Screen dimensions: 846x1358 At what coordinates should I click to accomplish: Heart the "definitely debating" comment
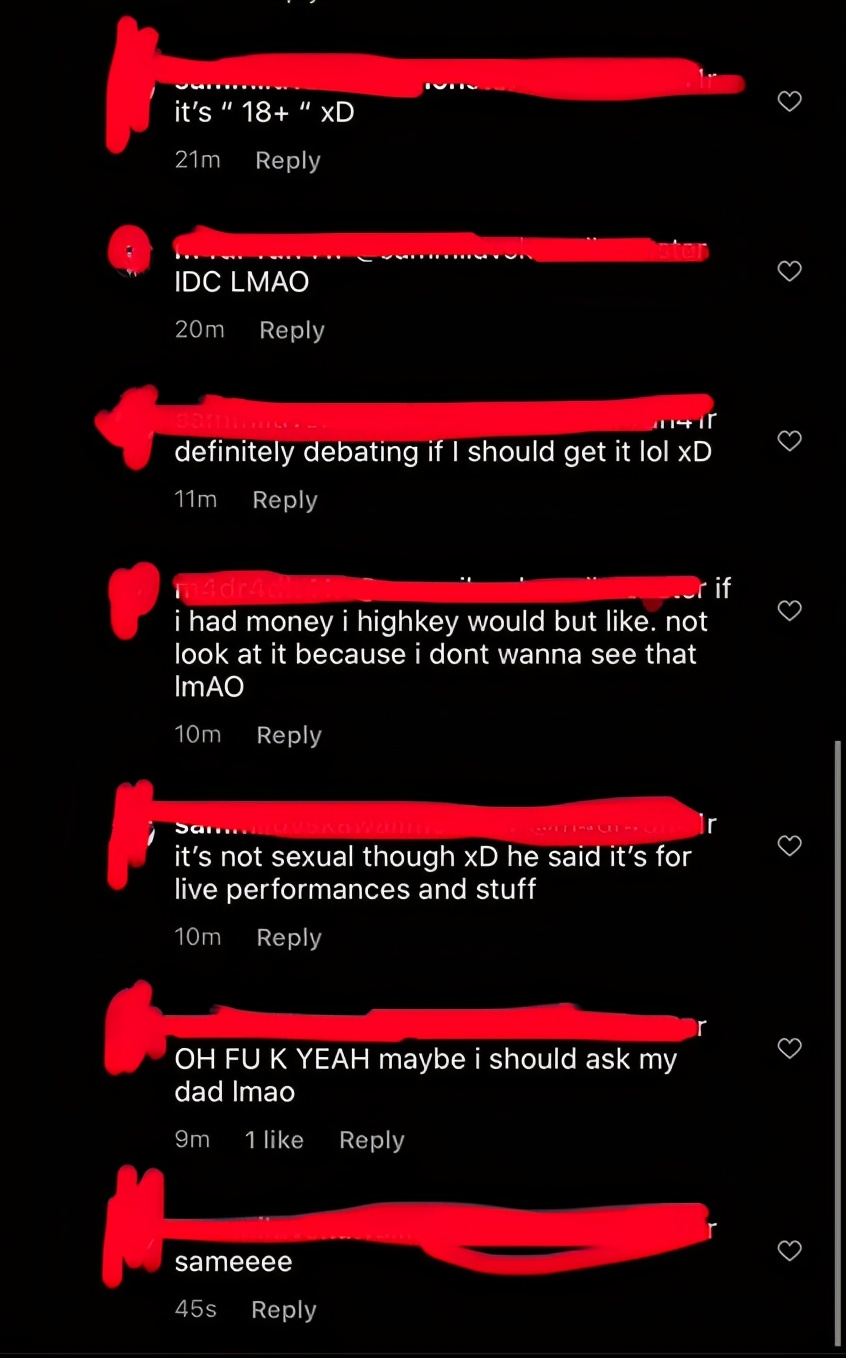pos(790,441)
